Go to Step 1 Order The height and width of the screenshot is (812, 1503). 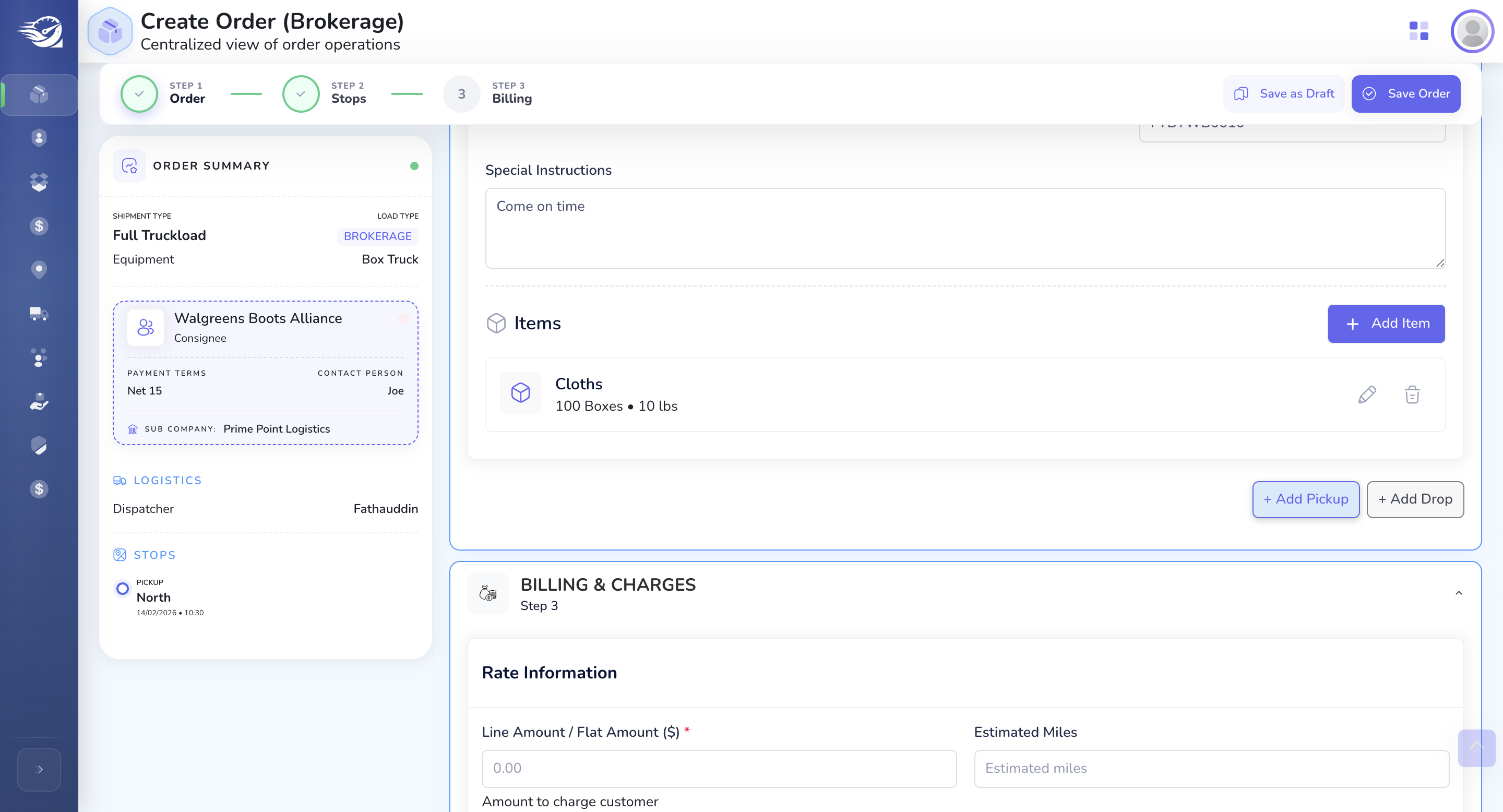click(x=163, y=94)
